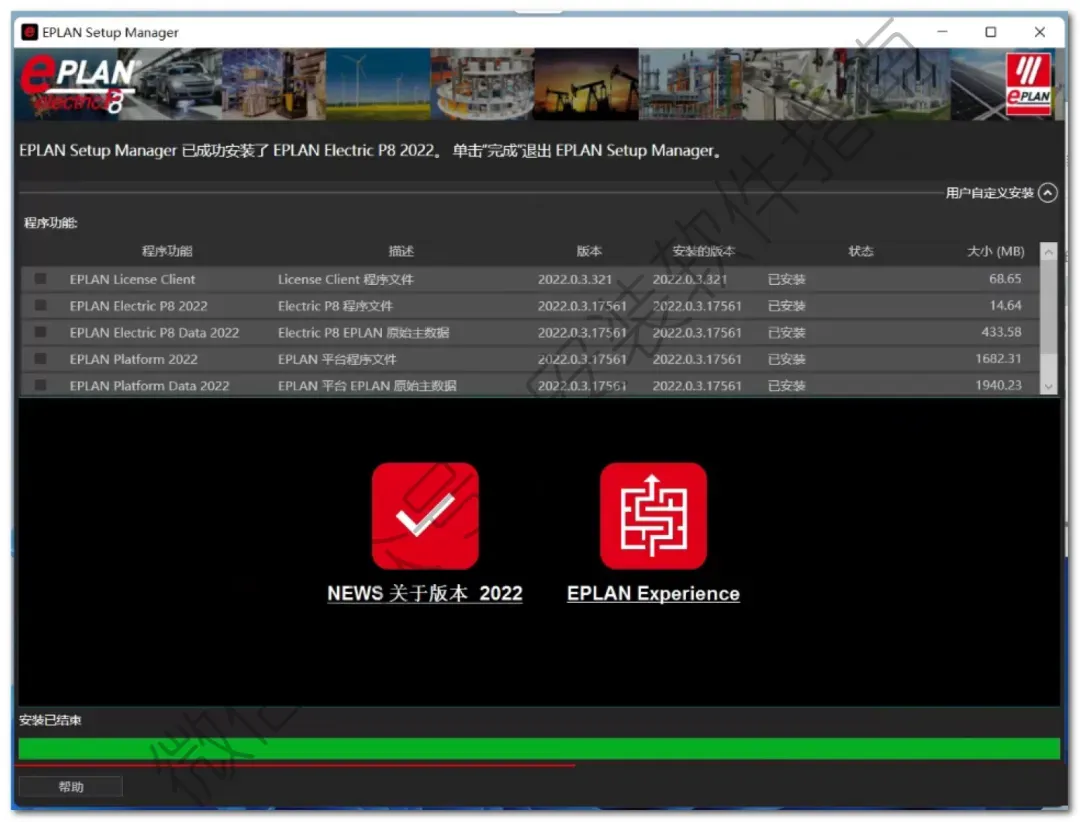Open the EPLAN Experience maze icon
1080x822 pixels.
pos(653,515)
